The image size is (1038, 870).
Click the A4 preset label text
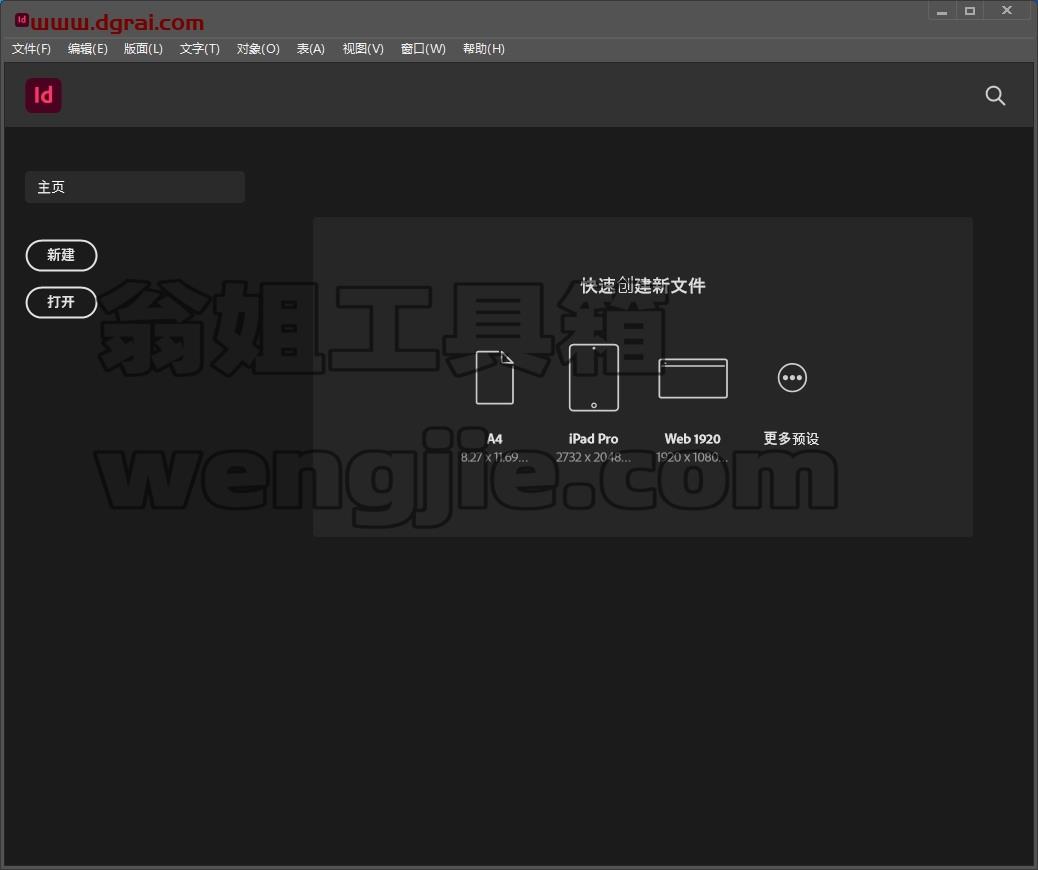[x=495, y=439]
